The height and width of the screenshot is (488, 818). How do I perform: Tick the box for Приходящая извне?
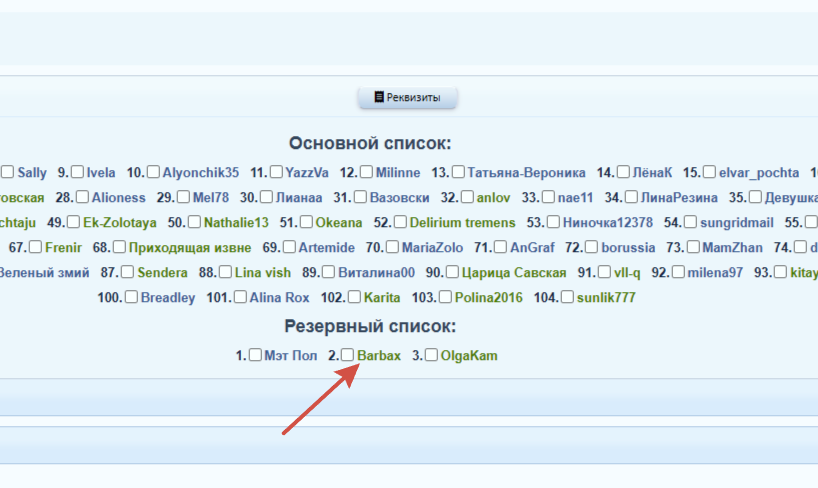(x=119, y=247)
